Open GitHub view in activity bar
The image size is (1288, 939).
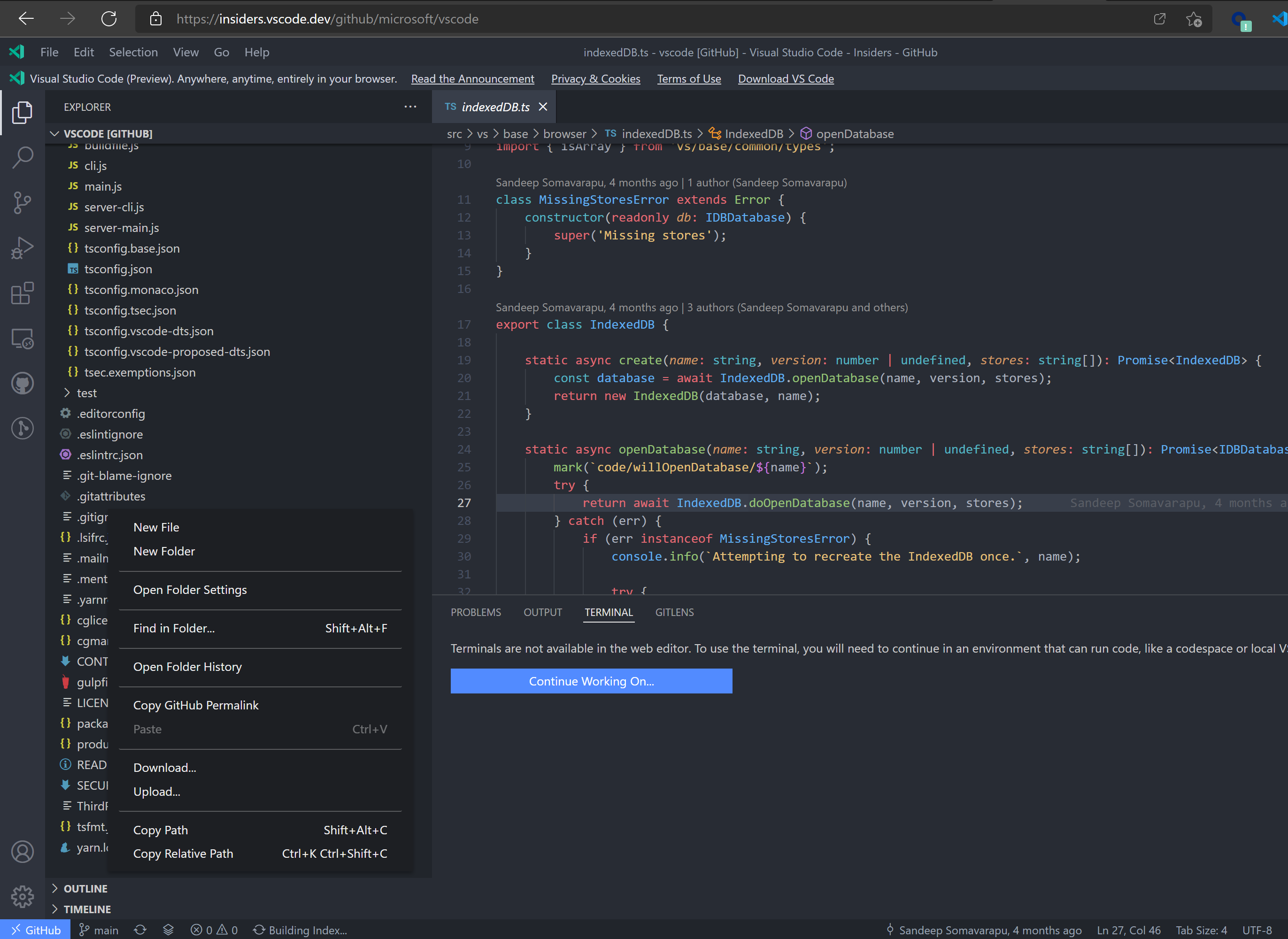coord(23,384)
